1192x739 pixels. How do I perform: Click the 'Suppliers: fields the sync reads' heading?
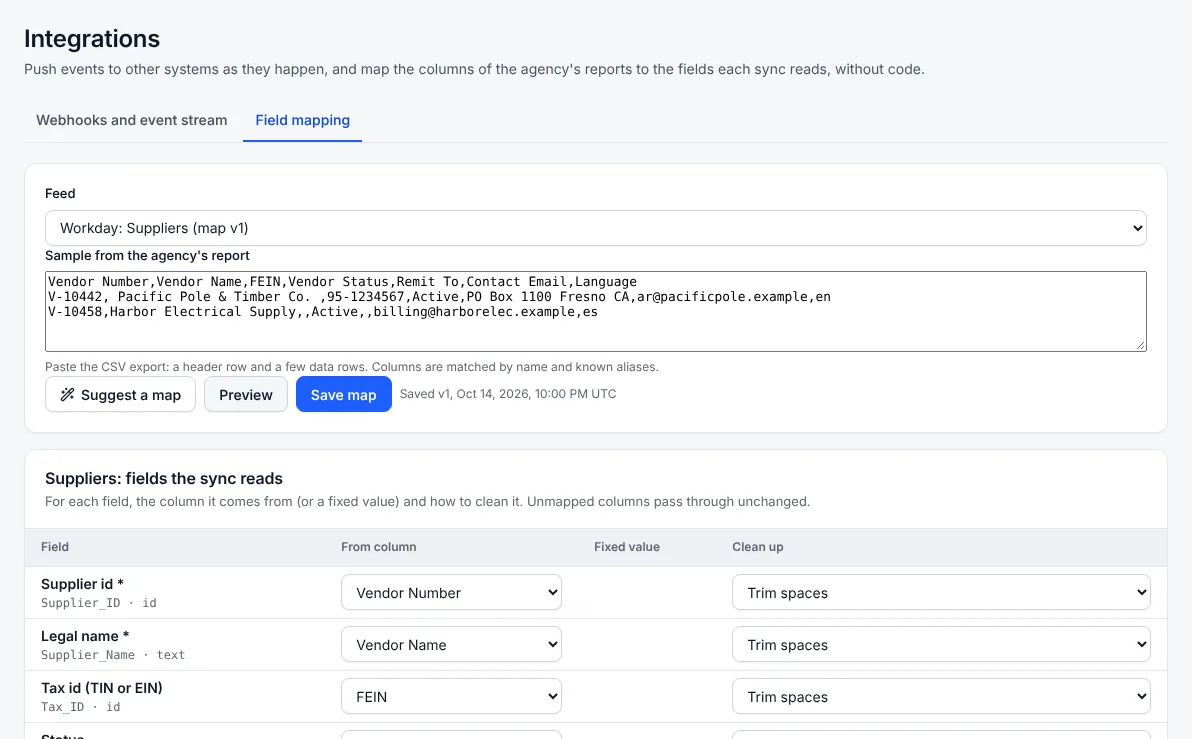[163, 478]
